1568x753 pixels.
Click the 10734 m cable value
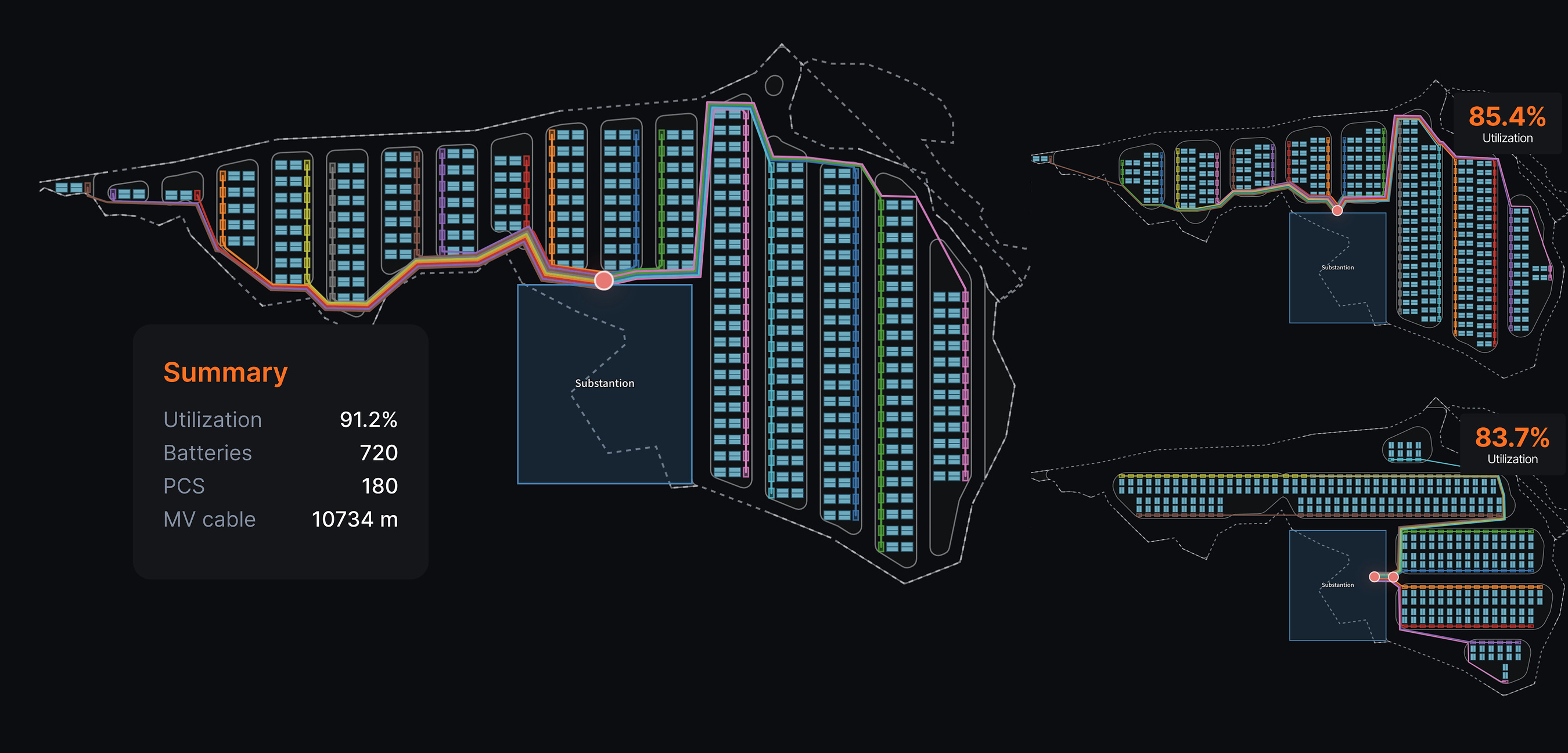pyautogui.click(x=355, y=519)
